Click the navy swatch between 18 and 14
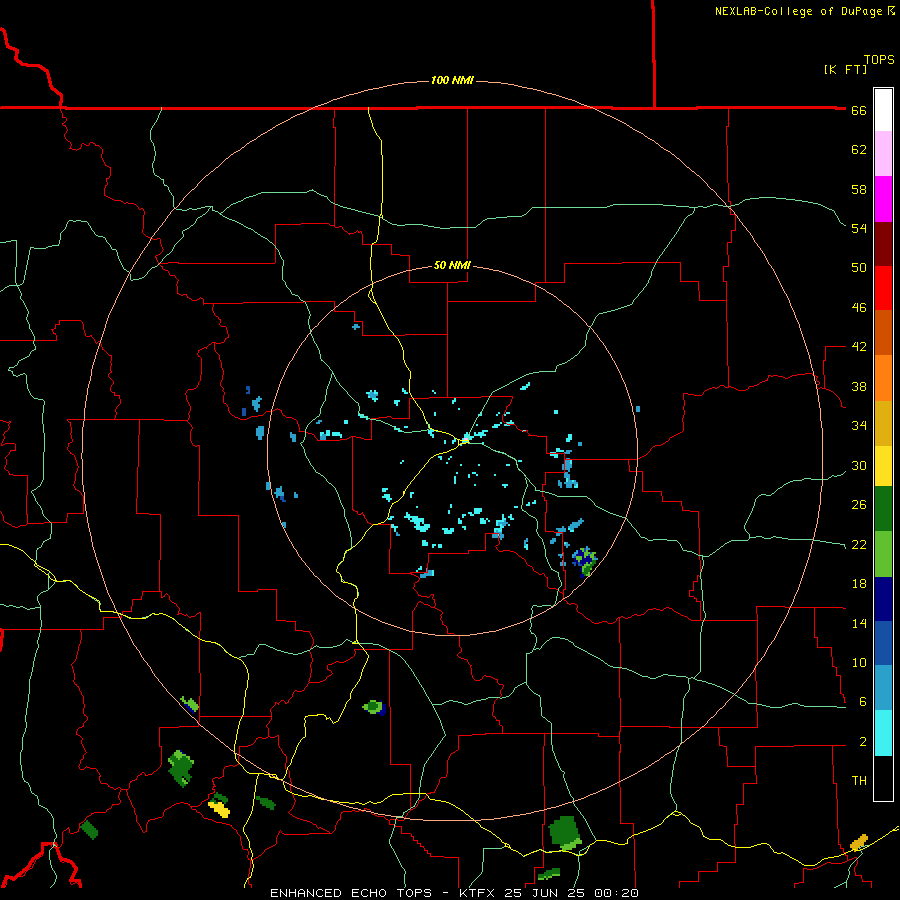The height and width of the screenshot is (900, 900). point(883,599)
